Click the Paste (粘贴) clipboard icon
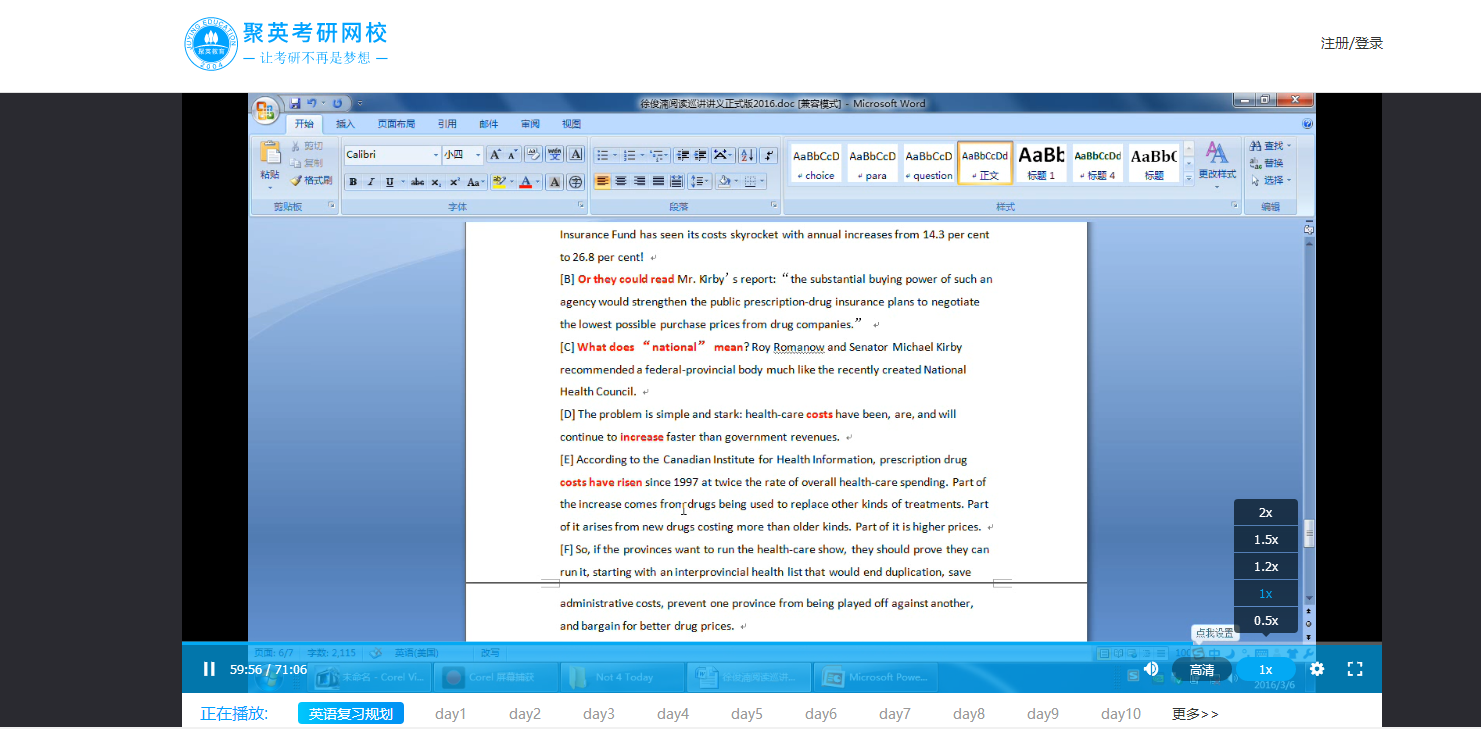This screenshot has width=1481, height=729. [270, 153]
